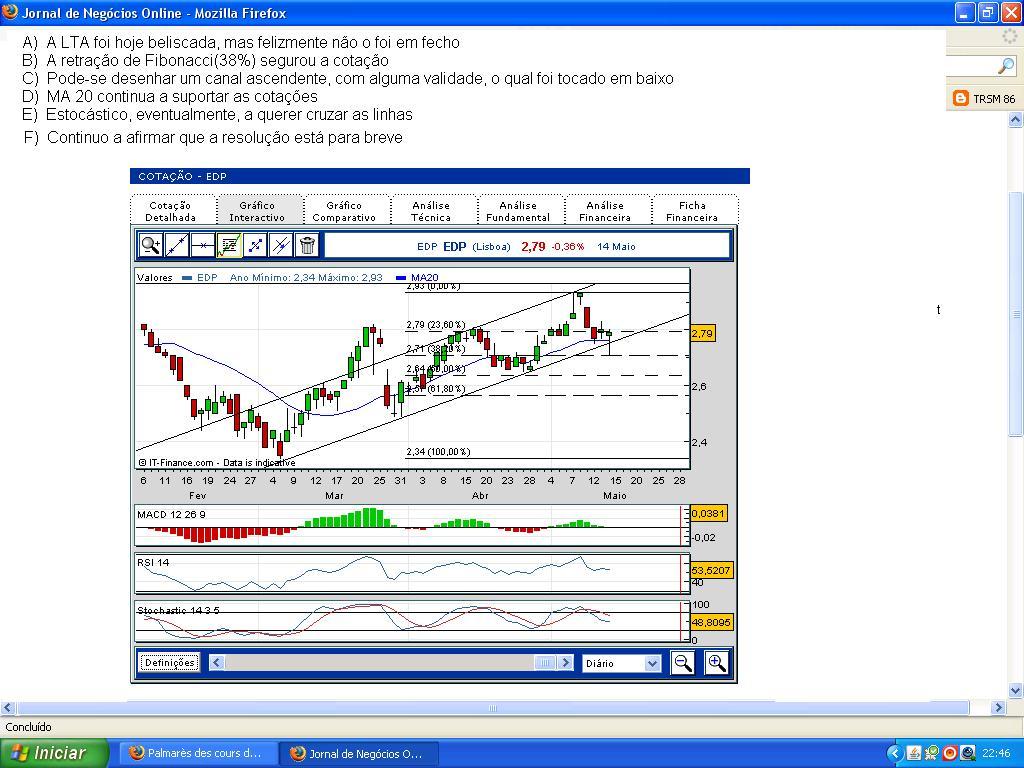Click the page vertical scrollbar down arrow
1024x768 pixels.
coord(1016,690)
